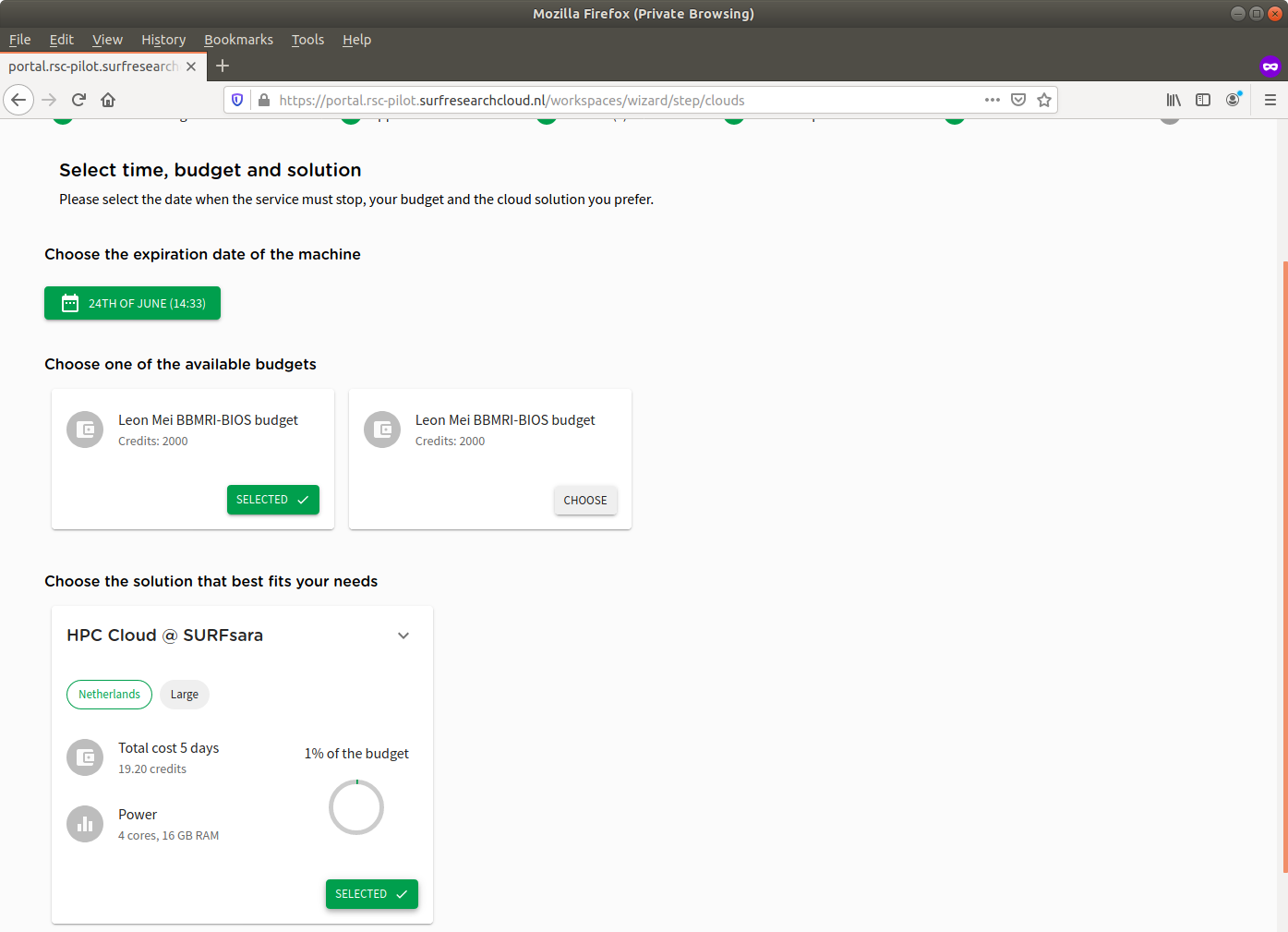Close the portal.rsc-pilot tab
The width and height of the screenshot is (1288, 932).
coord(191,67)
